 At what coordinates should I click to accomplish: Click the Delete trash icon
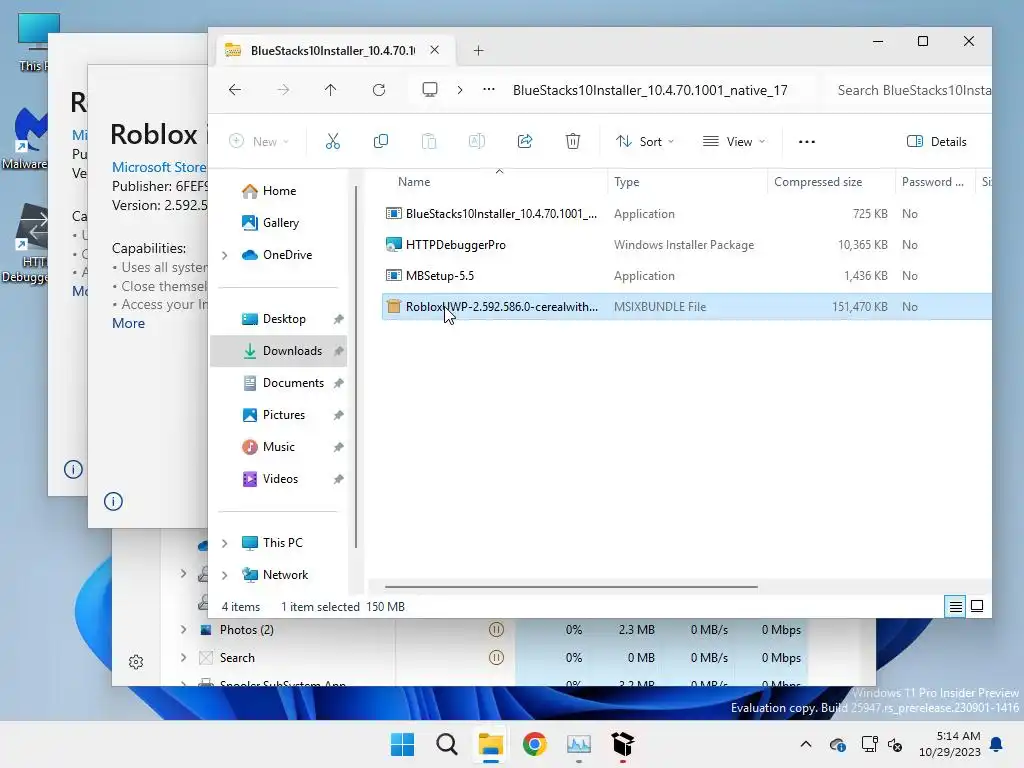coord(573,141)
